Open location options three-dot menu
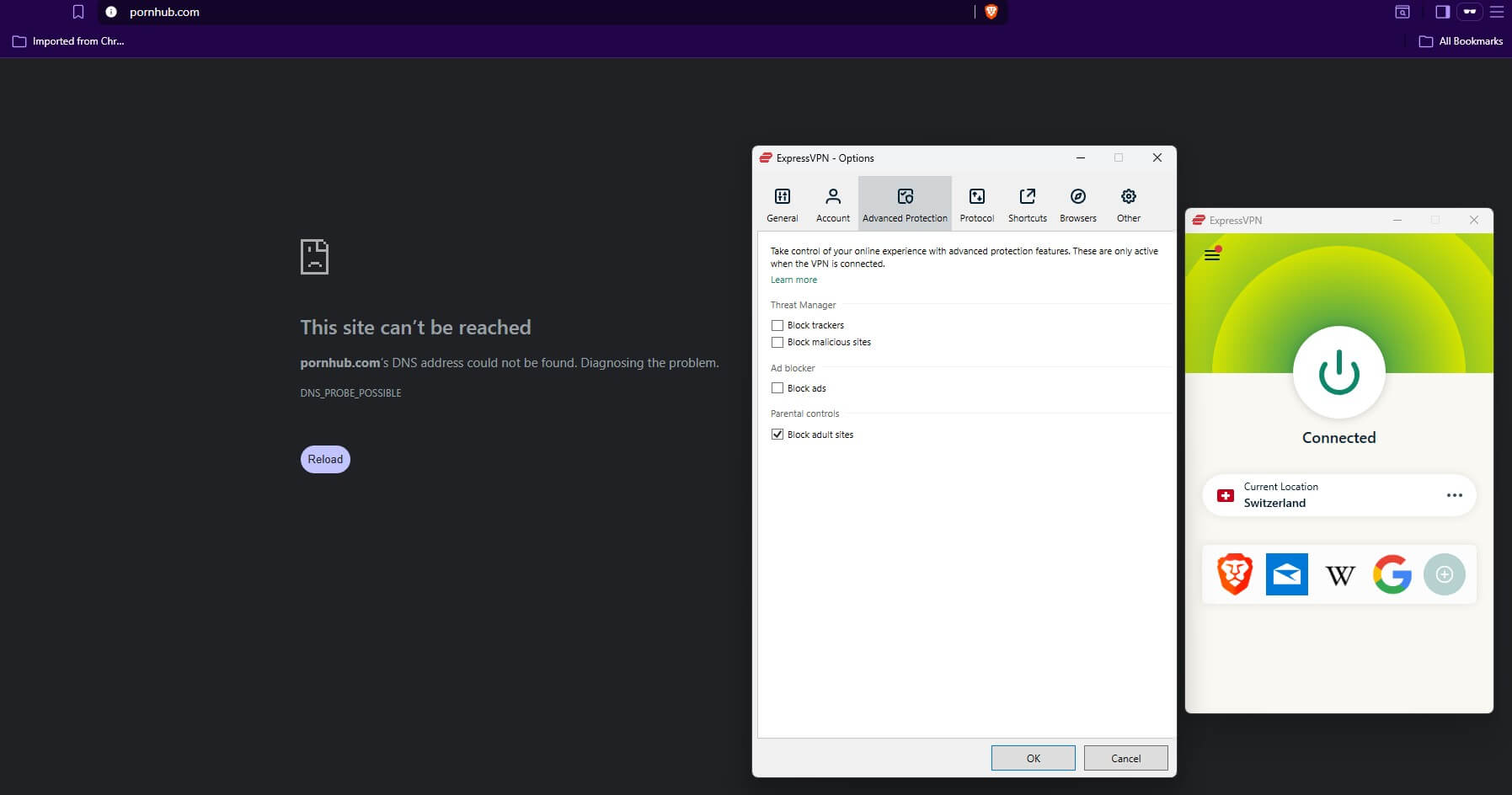Screen dimensions: 1512x795 [1455, 495]
